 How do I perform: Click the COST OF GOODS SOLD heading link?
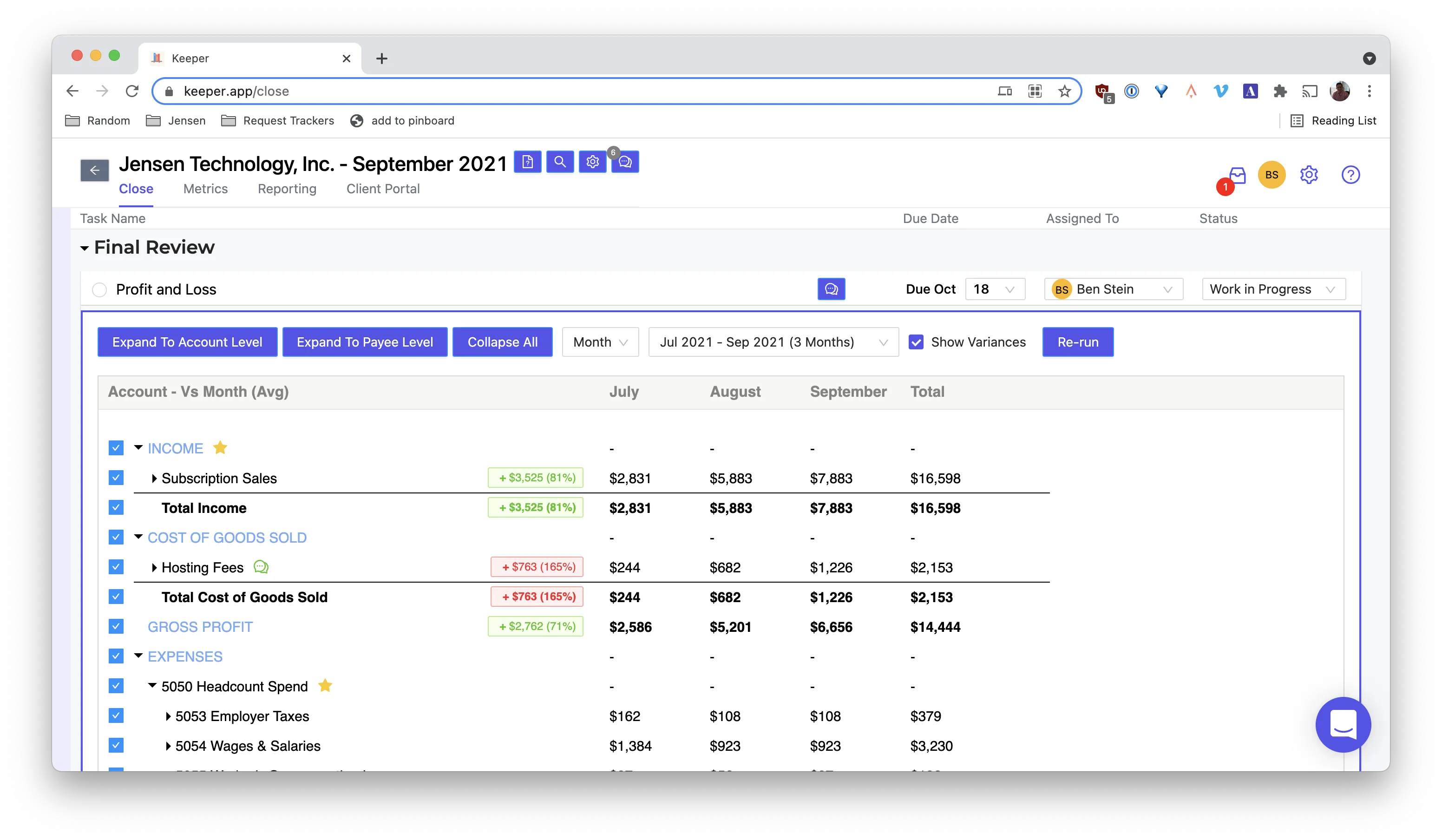click(x=227, y=537)
